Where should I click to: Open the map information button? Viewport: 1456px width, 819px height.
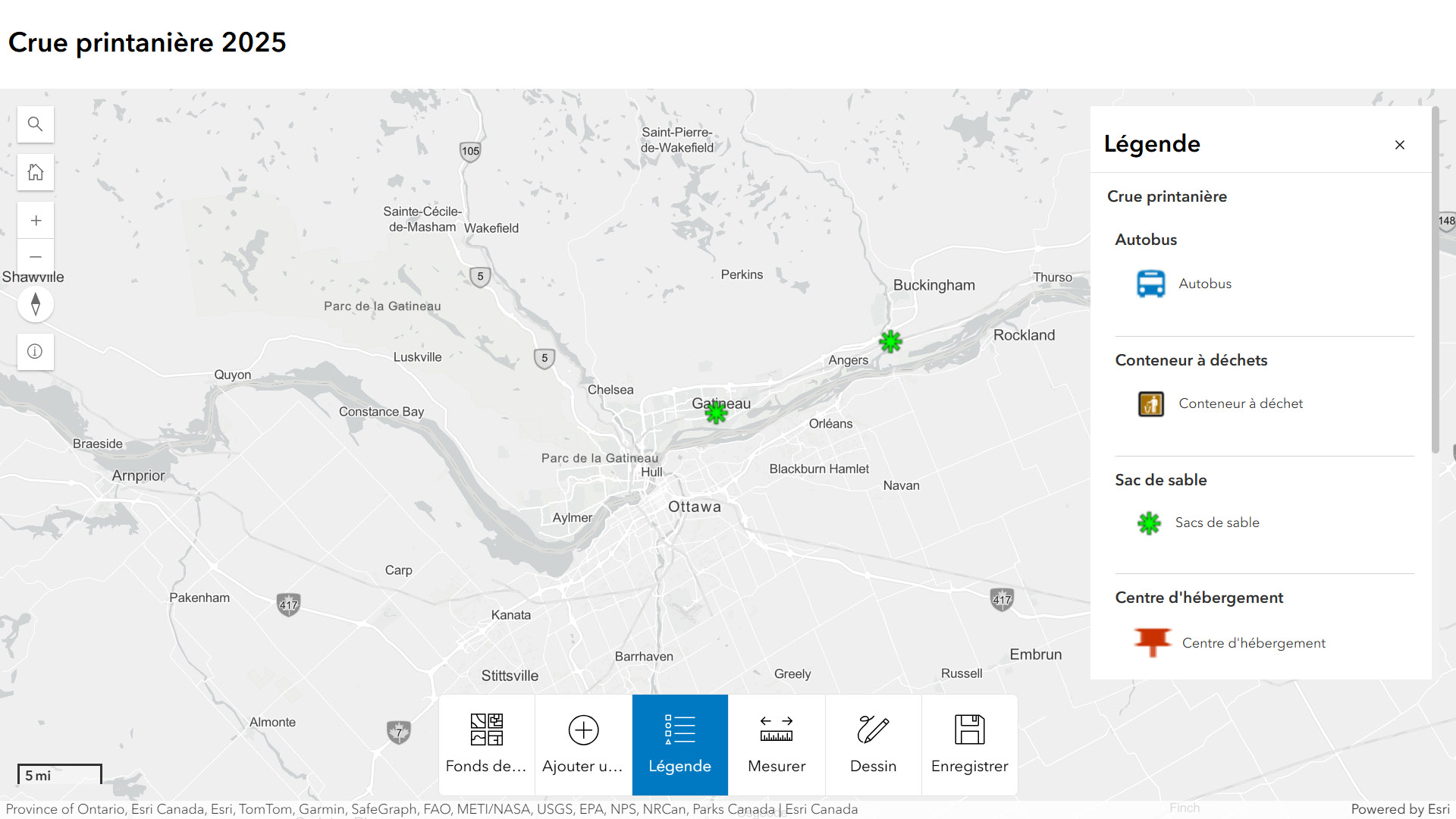click(x=36, y=352)
